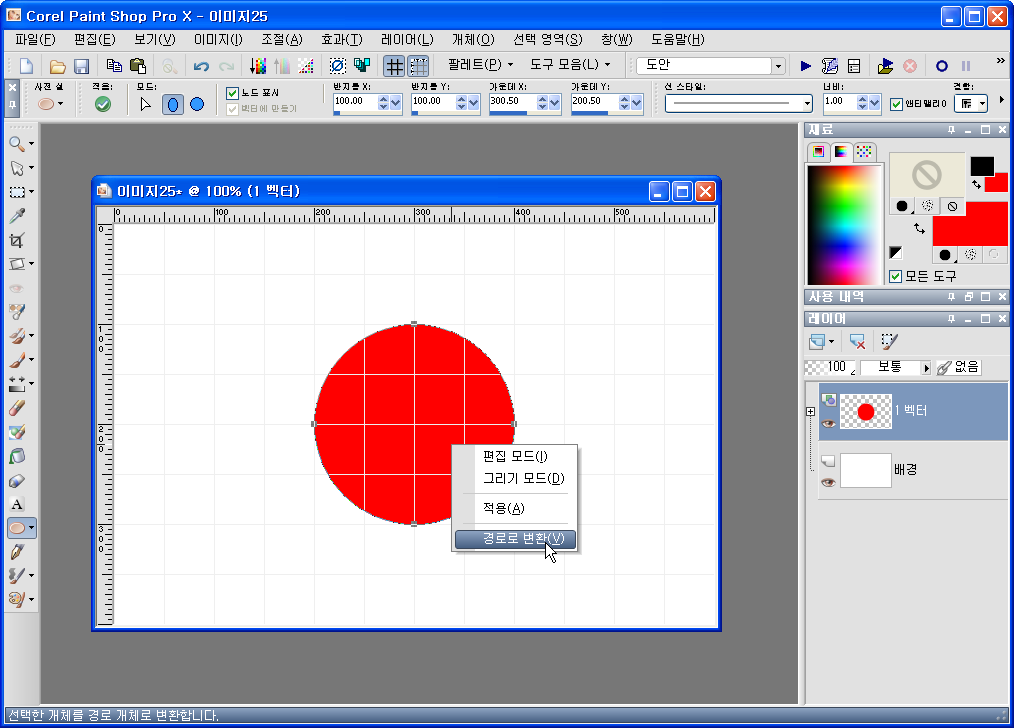Expand the 1 벡터 layer tree
This screenshot has height=728, width=1014.
click(810, 411)
